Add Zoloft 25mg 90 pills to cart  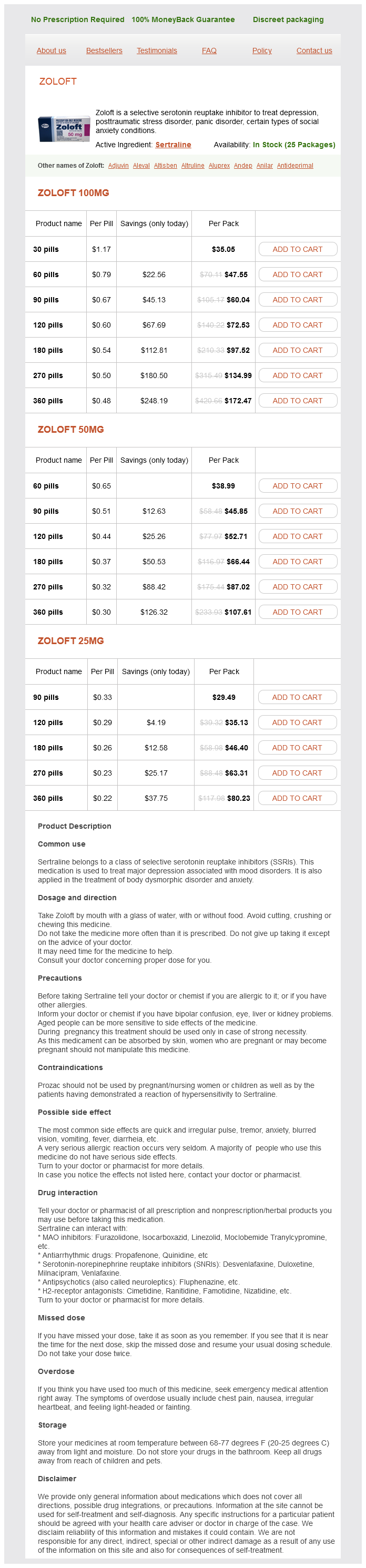coord(297,697)
